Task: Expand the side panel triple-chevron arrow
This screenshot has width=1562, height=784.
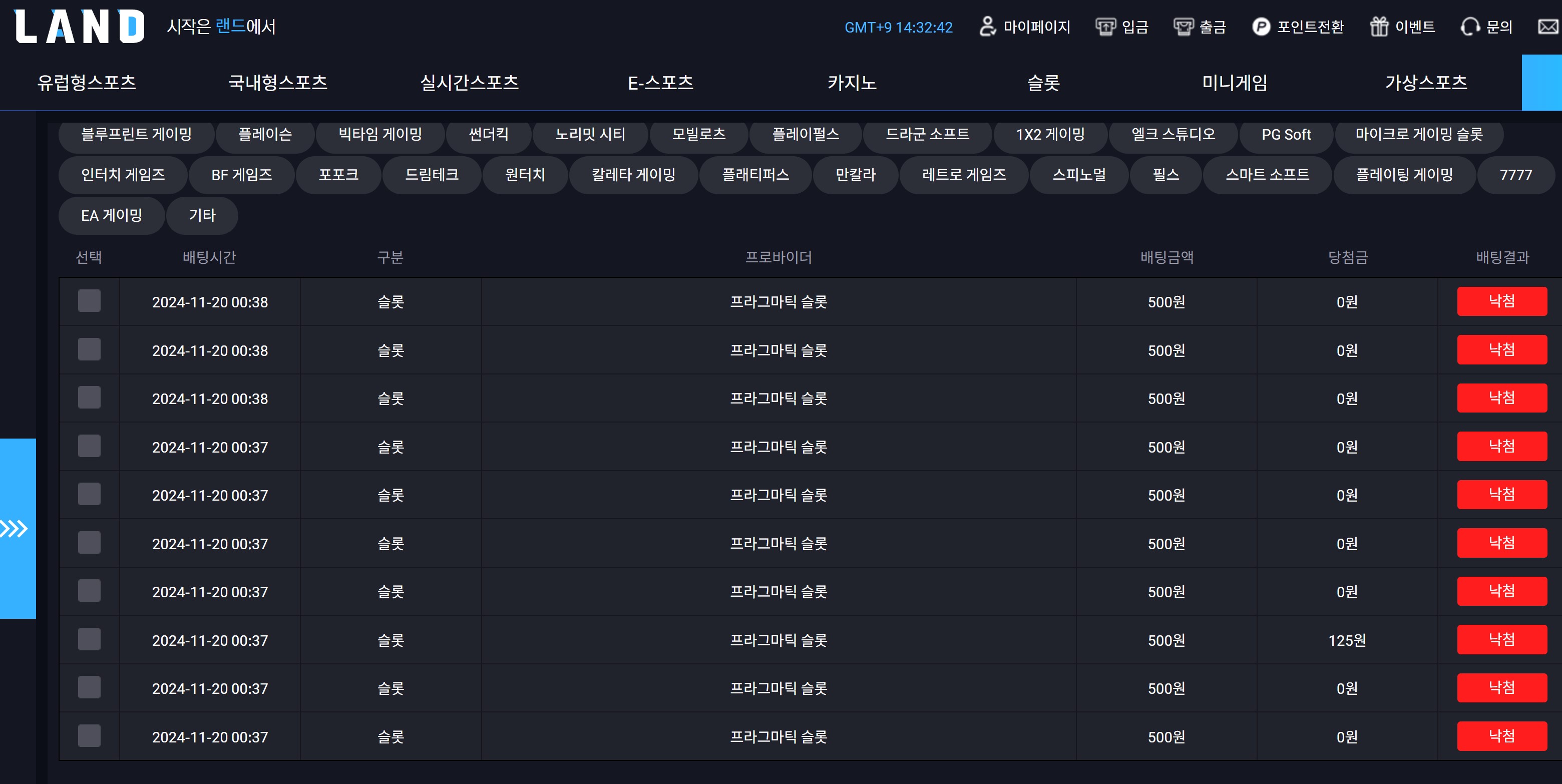Action: (x=14, y=529)
